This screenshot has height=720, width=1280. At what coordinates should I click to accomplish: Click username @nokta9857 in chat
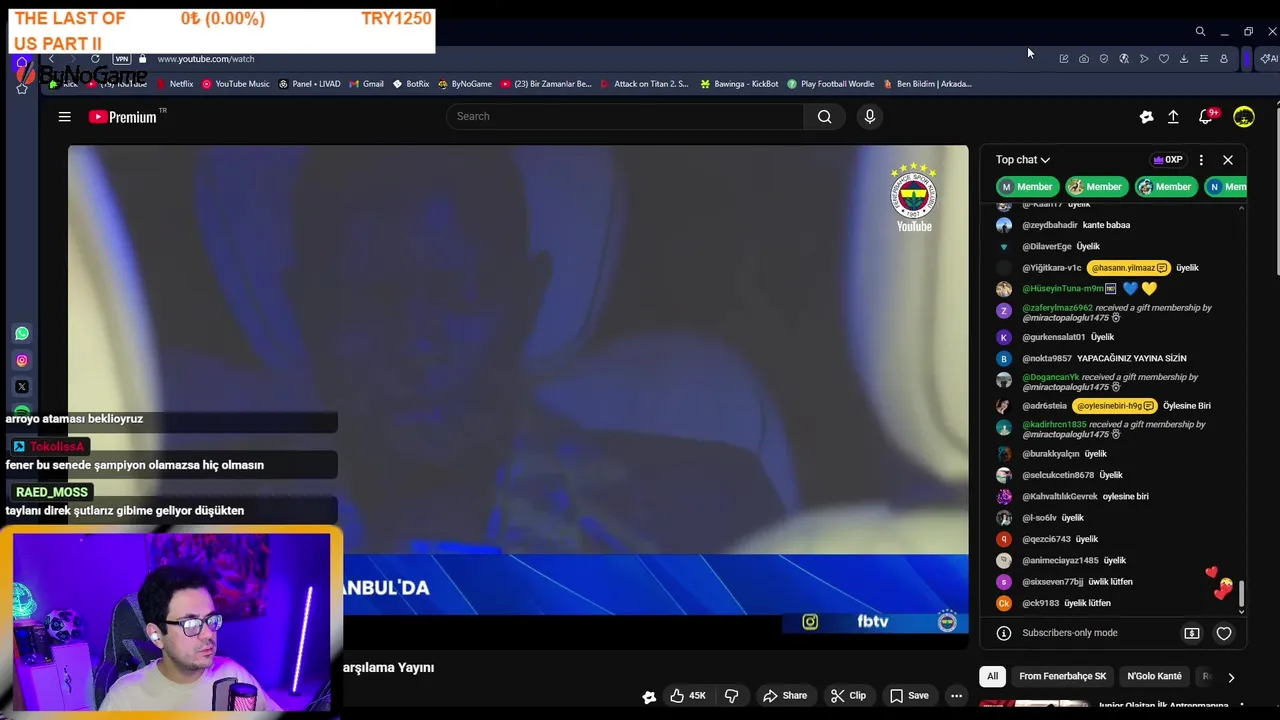tap(1047, 358)
